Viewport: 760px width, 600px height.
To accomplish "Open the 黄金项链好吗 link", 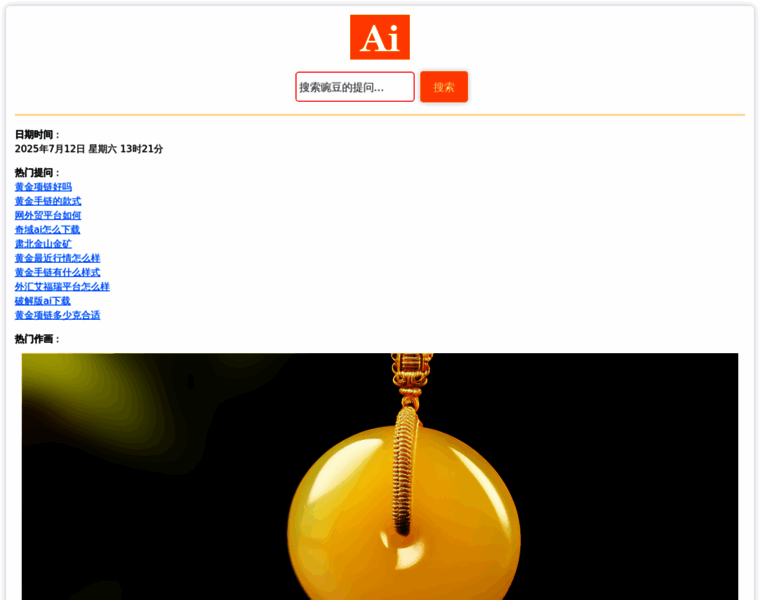I will 43,187.
